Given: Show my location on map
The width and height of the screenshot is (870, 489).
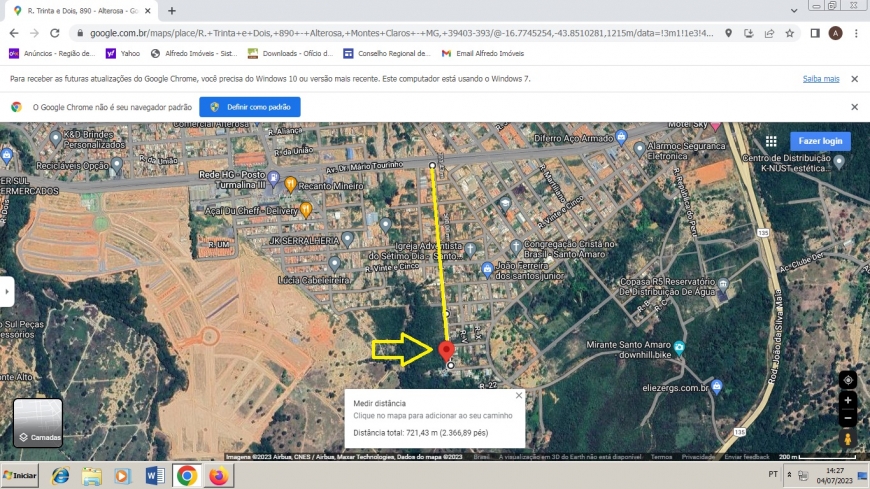Looking at the screenshot, I should 847,380.
